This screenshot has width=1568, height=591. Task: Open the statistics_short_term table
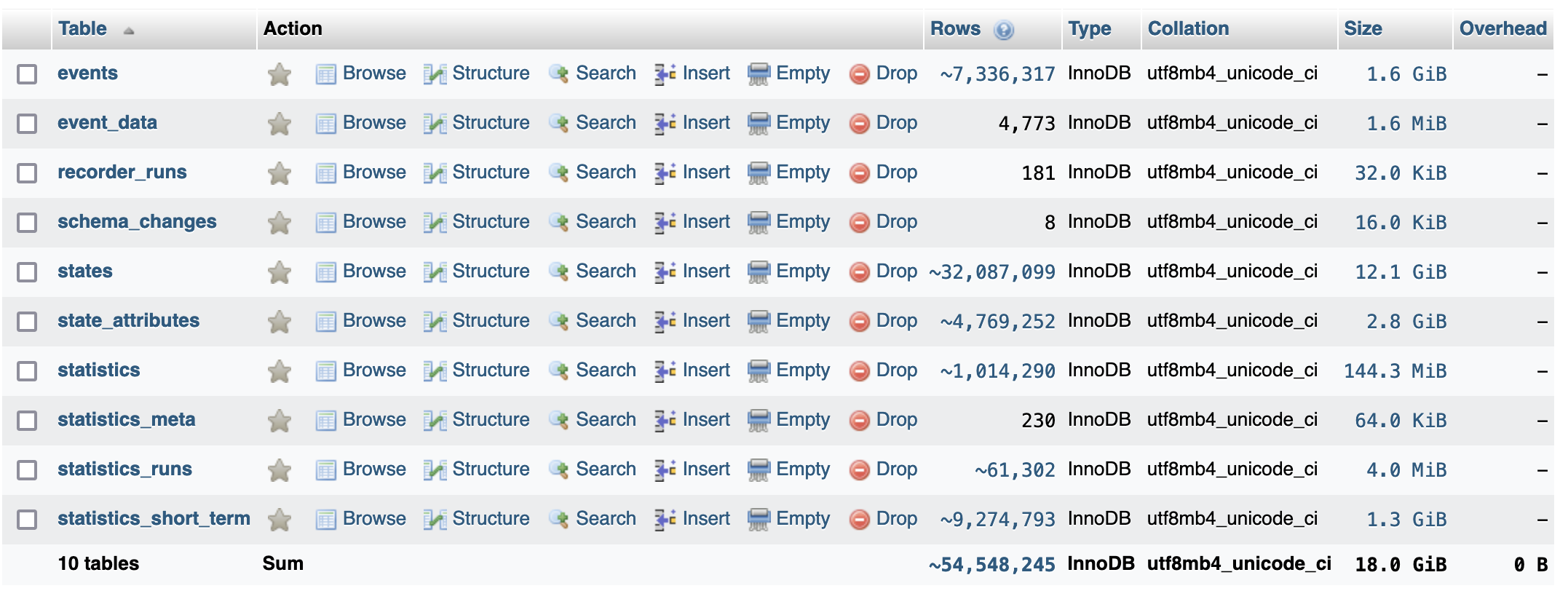pos(154,518)
